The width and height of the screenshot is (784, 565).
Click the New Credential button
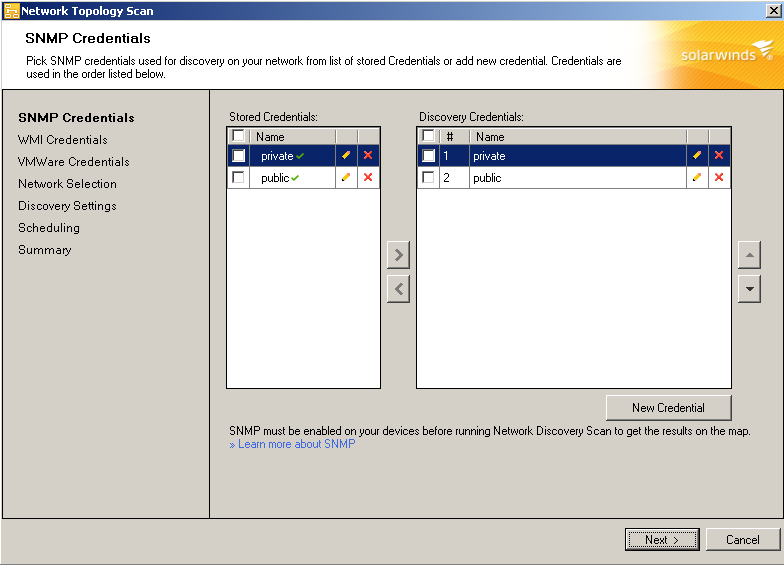668,408
